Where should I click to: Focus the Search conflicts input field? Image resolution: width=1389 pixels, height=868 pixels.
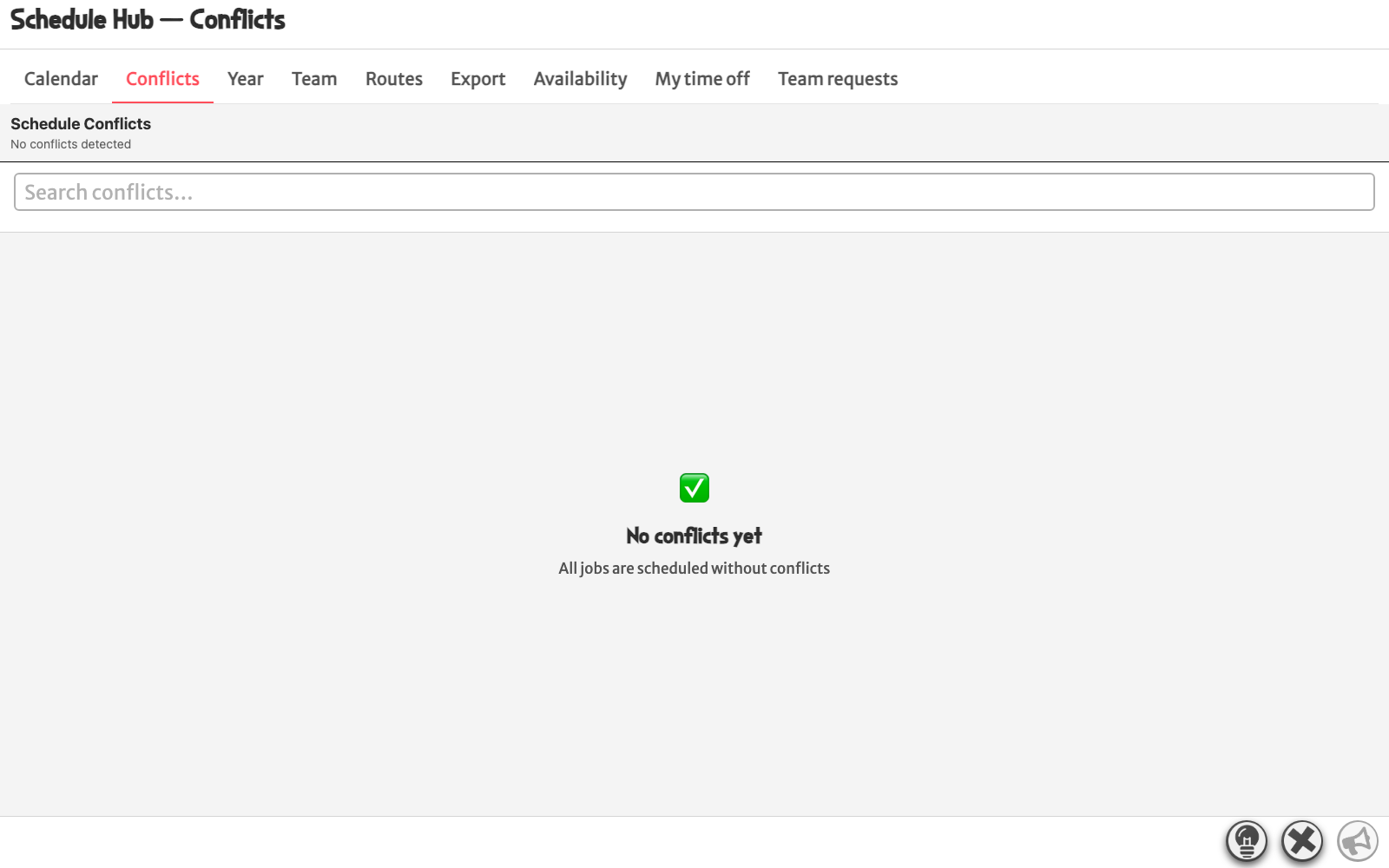694,192
